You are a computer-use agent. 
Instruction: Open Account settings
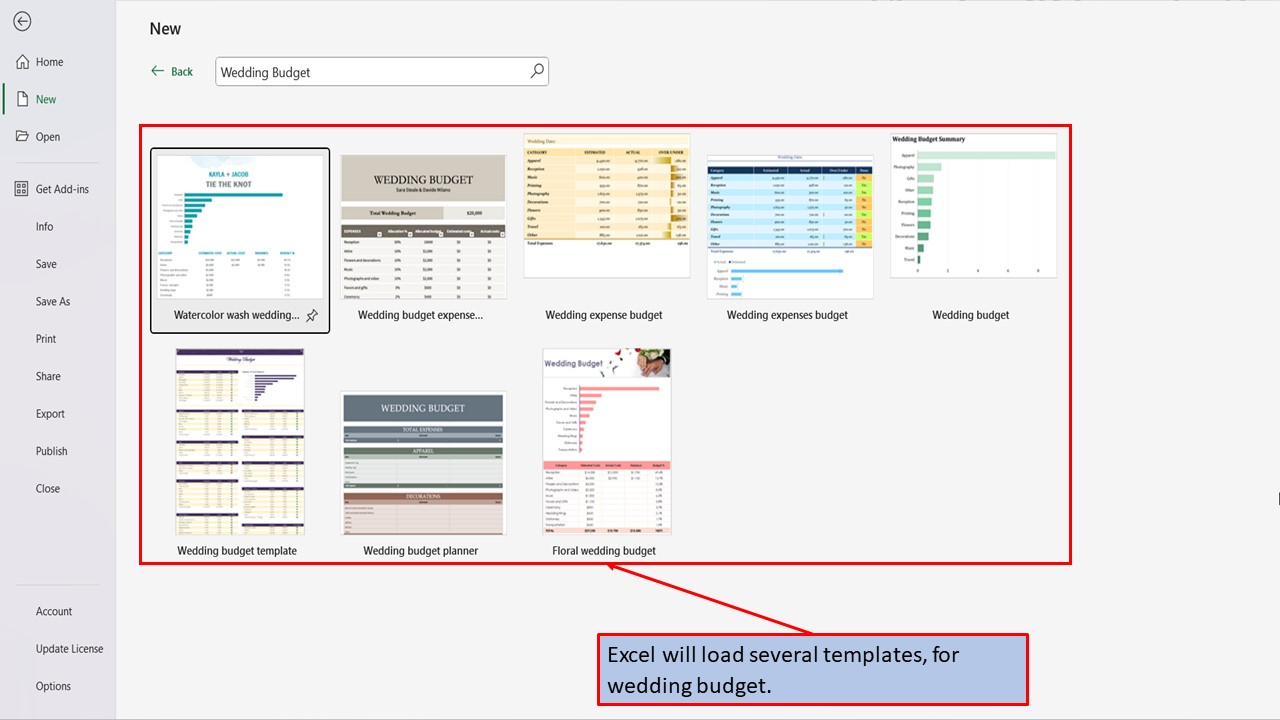[x=54, y=611]
